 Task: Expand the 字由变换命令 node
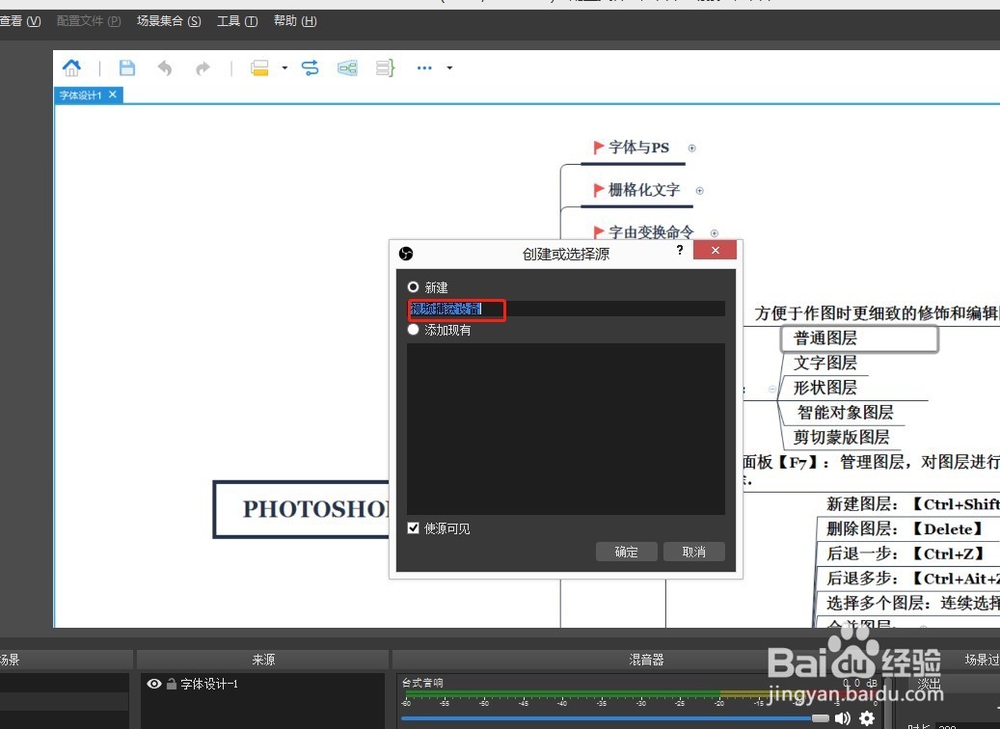tap(714, 233)
